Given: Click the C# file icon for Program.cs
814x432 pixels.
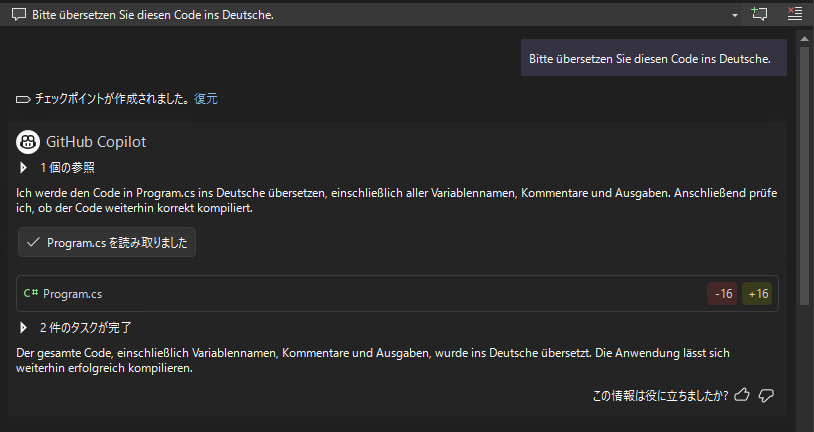Looking at the screenshot, I should (31, 294).
